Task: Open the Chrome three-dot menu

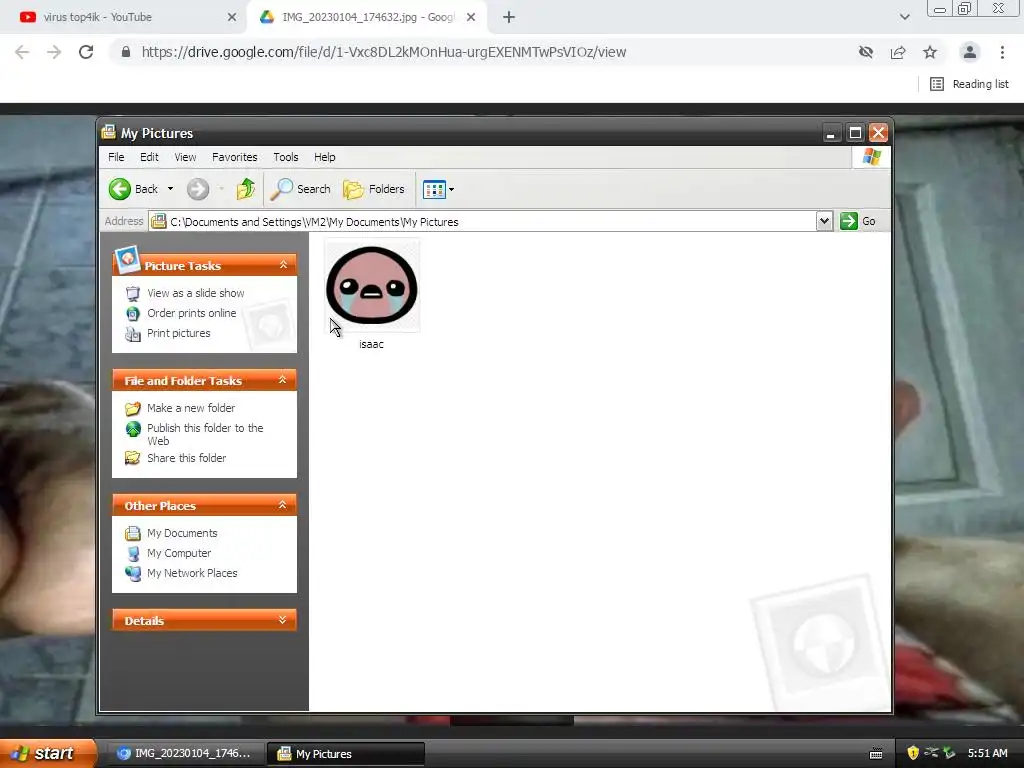Action: tap(1002, 52)
